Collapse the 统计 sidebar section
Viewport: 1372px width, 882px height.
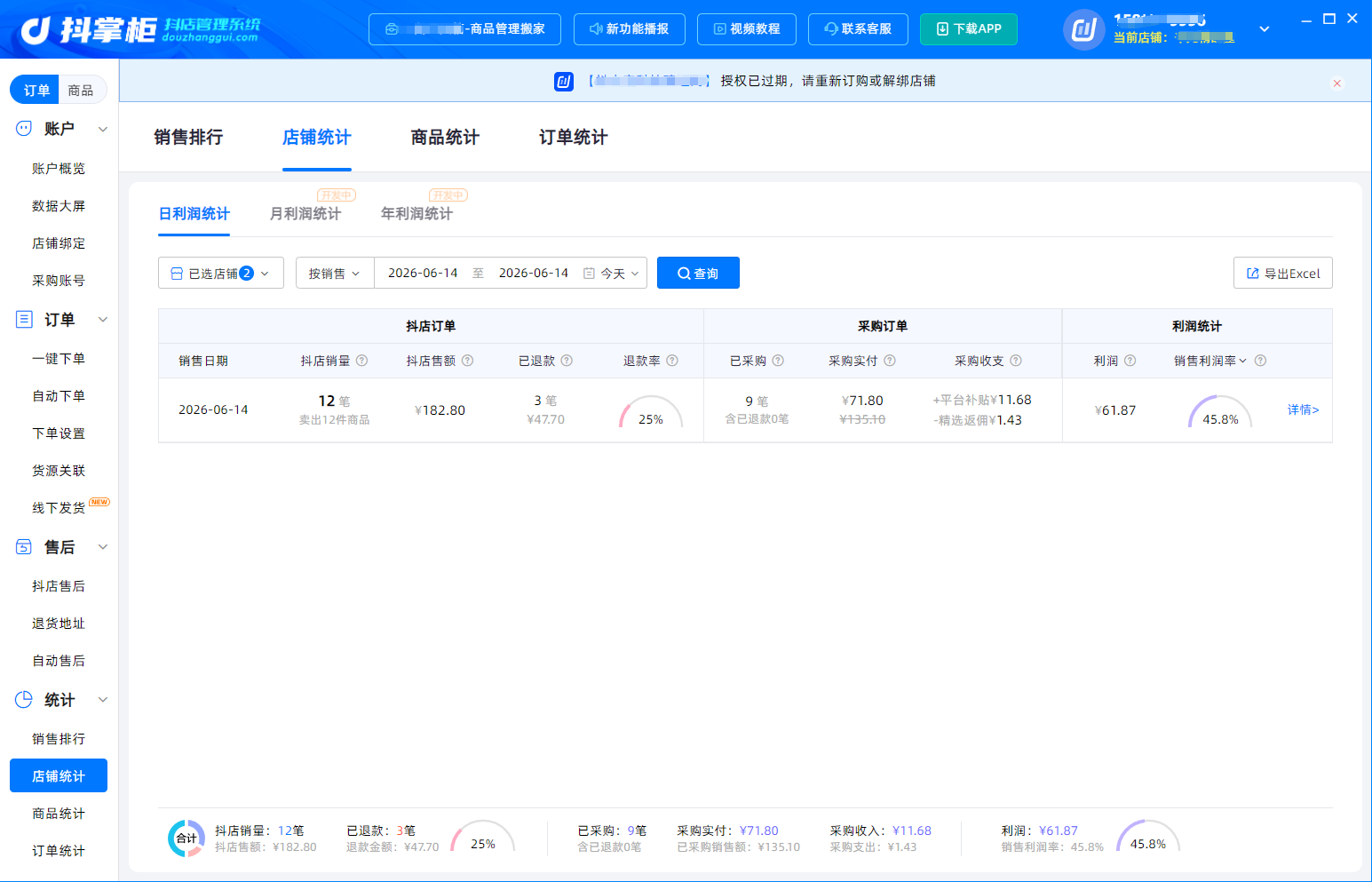pos(103,700)
